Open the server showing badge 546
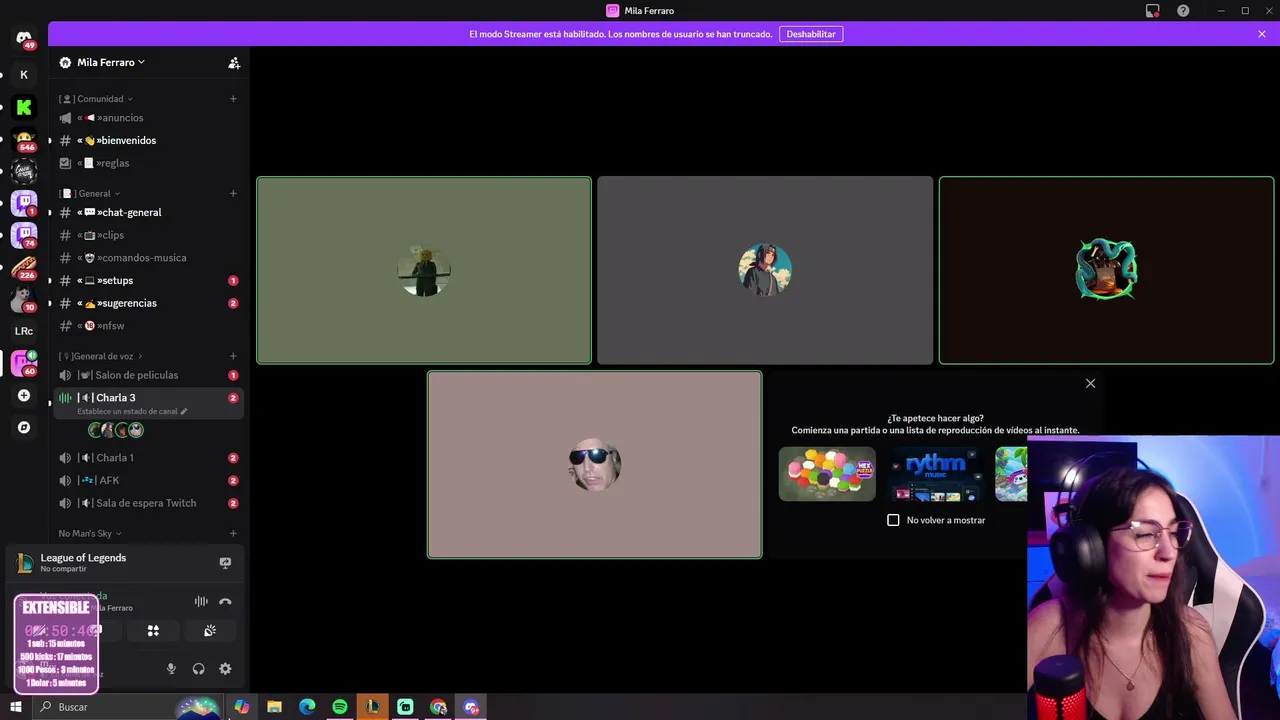Screen dimensions: 1280x720 click(24, 140)
